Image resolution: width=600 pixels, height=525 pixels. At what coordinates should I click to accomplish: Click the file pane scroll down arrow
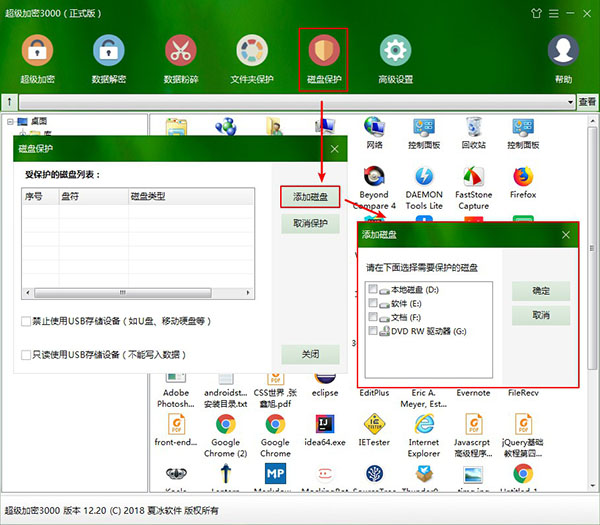point(592,486)
